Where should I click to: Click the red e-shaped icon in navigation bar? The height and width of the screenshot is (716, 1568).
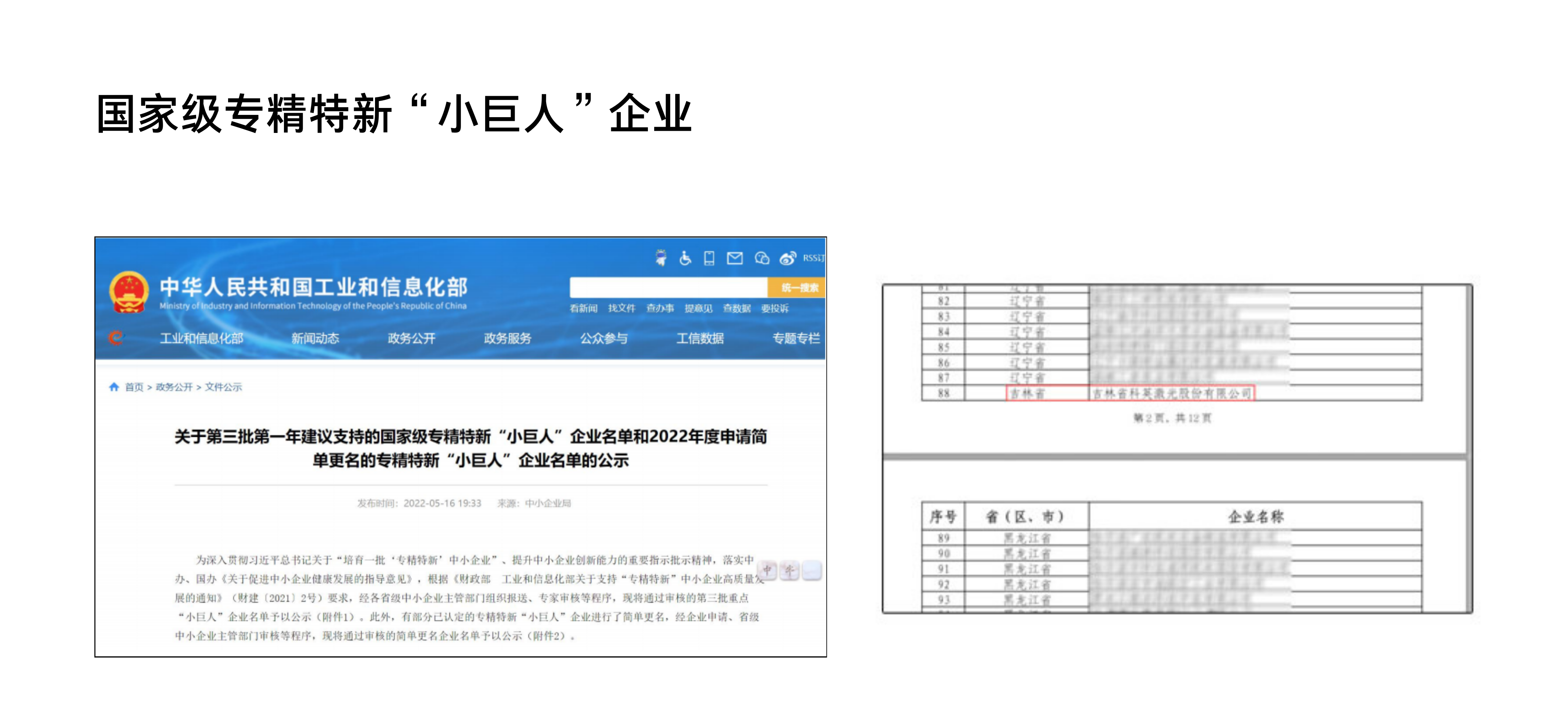(116, 337)
